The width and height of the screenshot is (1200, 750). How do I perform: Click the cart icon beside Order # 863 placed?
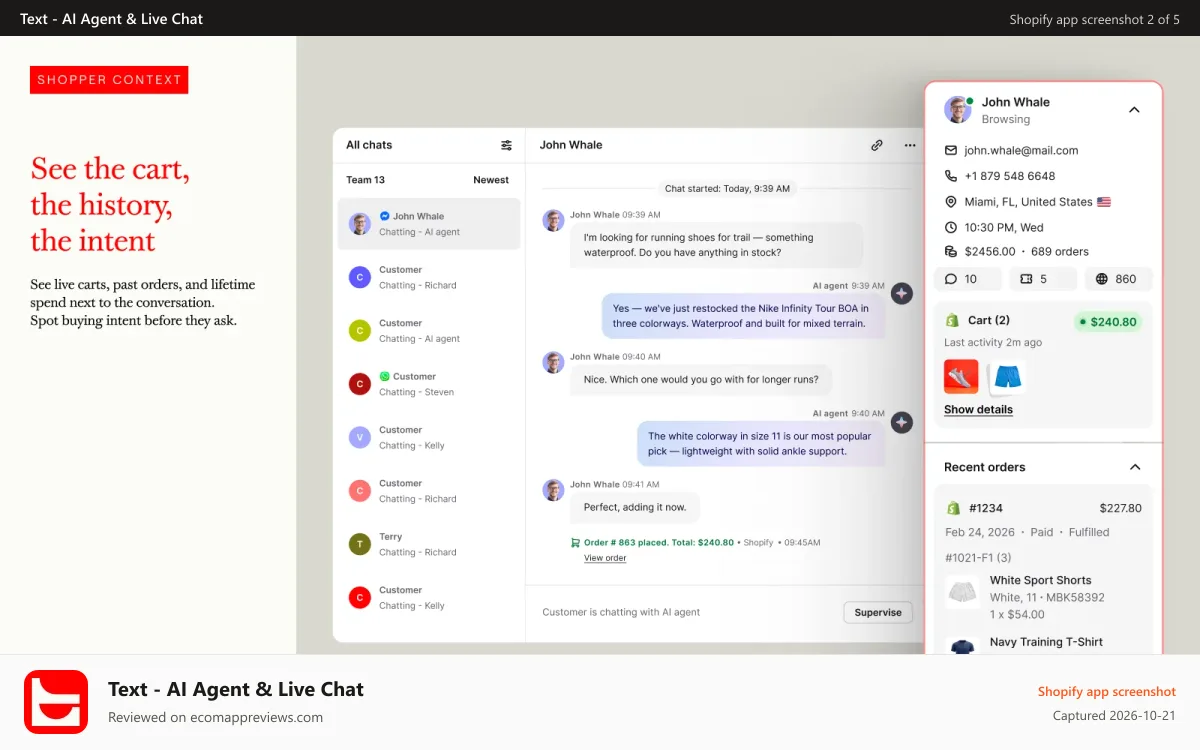pyautogui.click(x=575, y=543)
